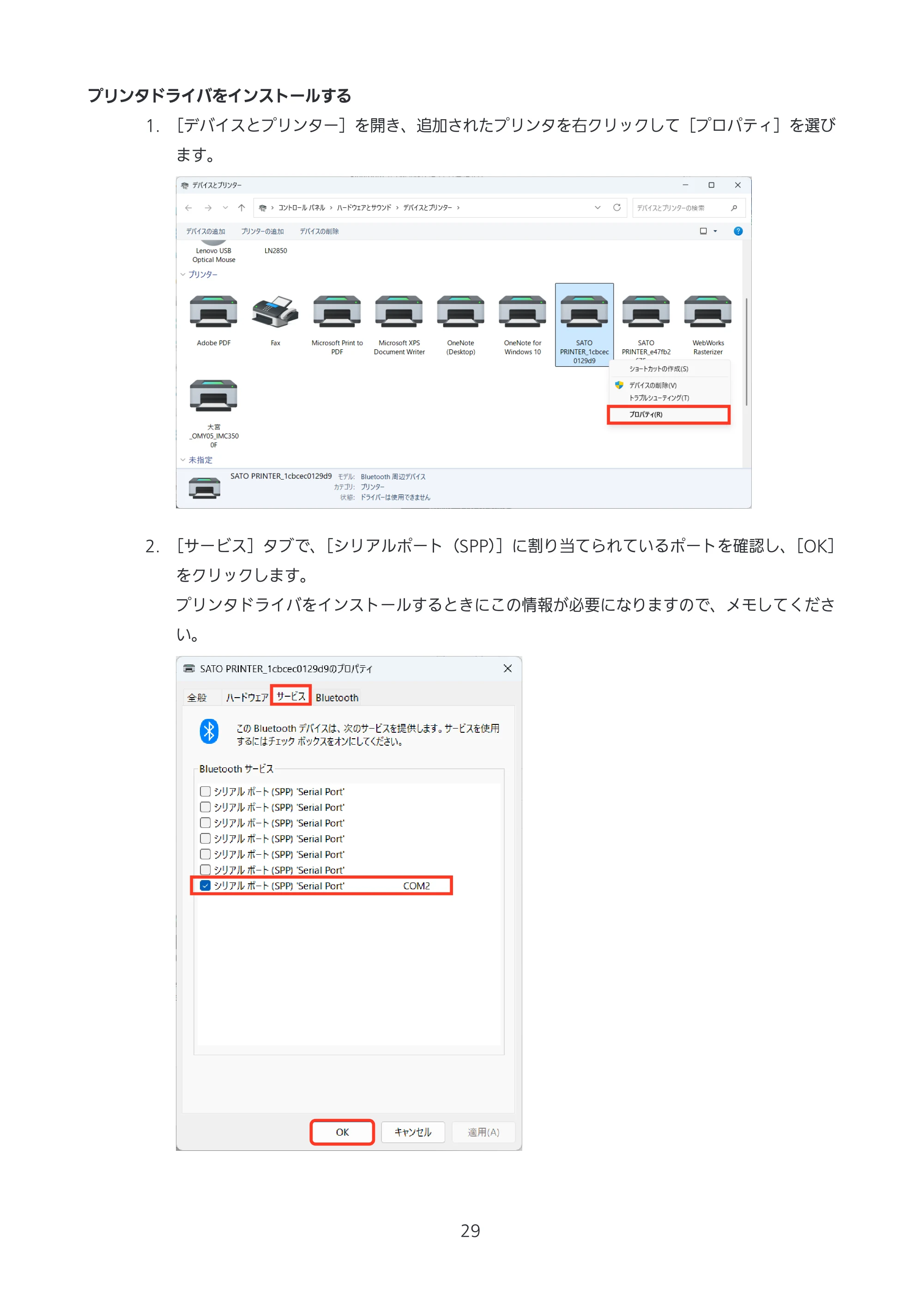Choose トラブルシューティング(T) menu item

pos(669,398)
